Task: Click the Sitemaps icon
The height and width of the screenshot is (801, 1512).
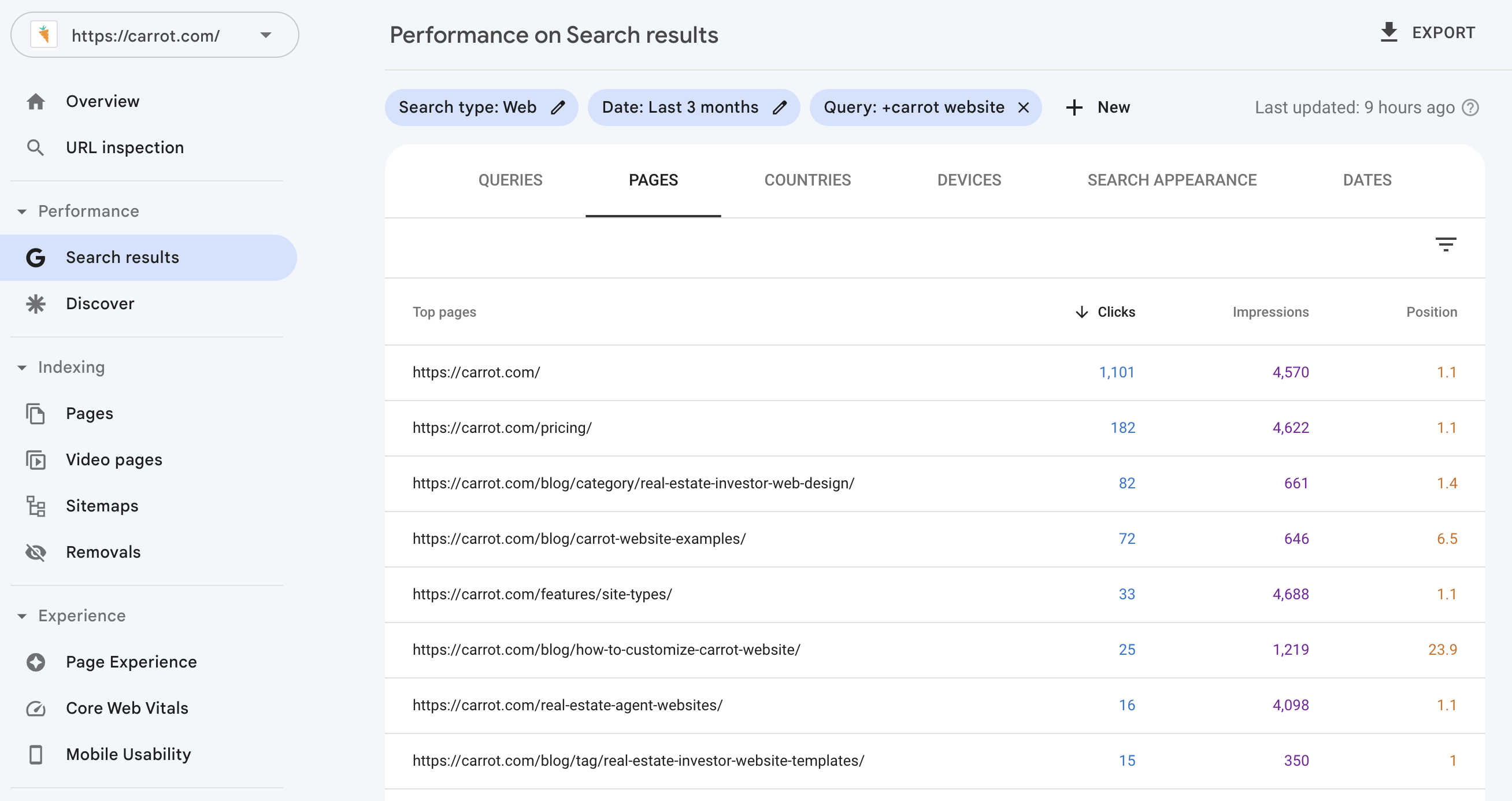Action: 36,506
